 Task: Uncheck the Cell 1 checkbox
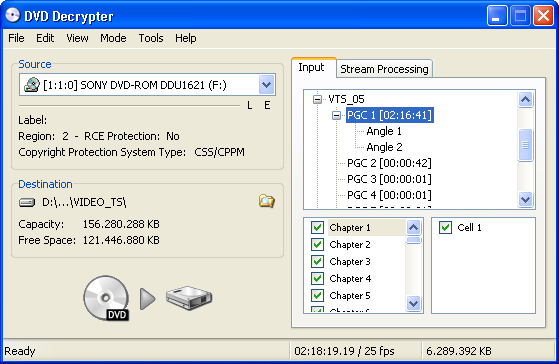click(x=445, y=227)
